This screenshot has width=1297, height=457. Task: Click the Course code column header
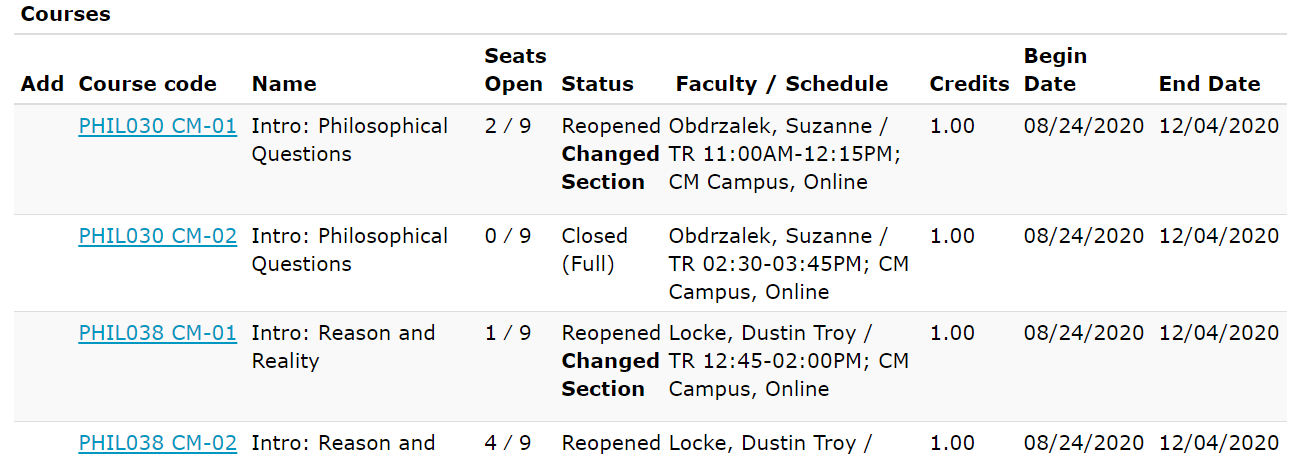(148, 84)
